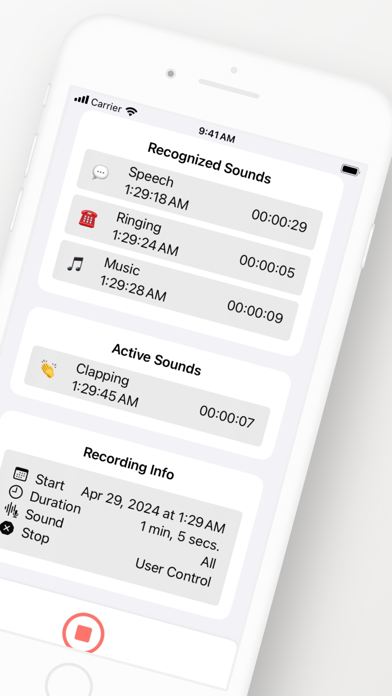Select the All sound value
The width and height of the screenshot is (392, 696).
point(208,562)
